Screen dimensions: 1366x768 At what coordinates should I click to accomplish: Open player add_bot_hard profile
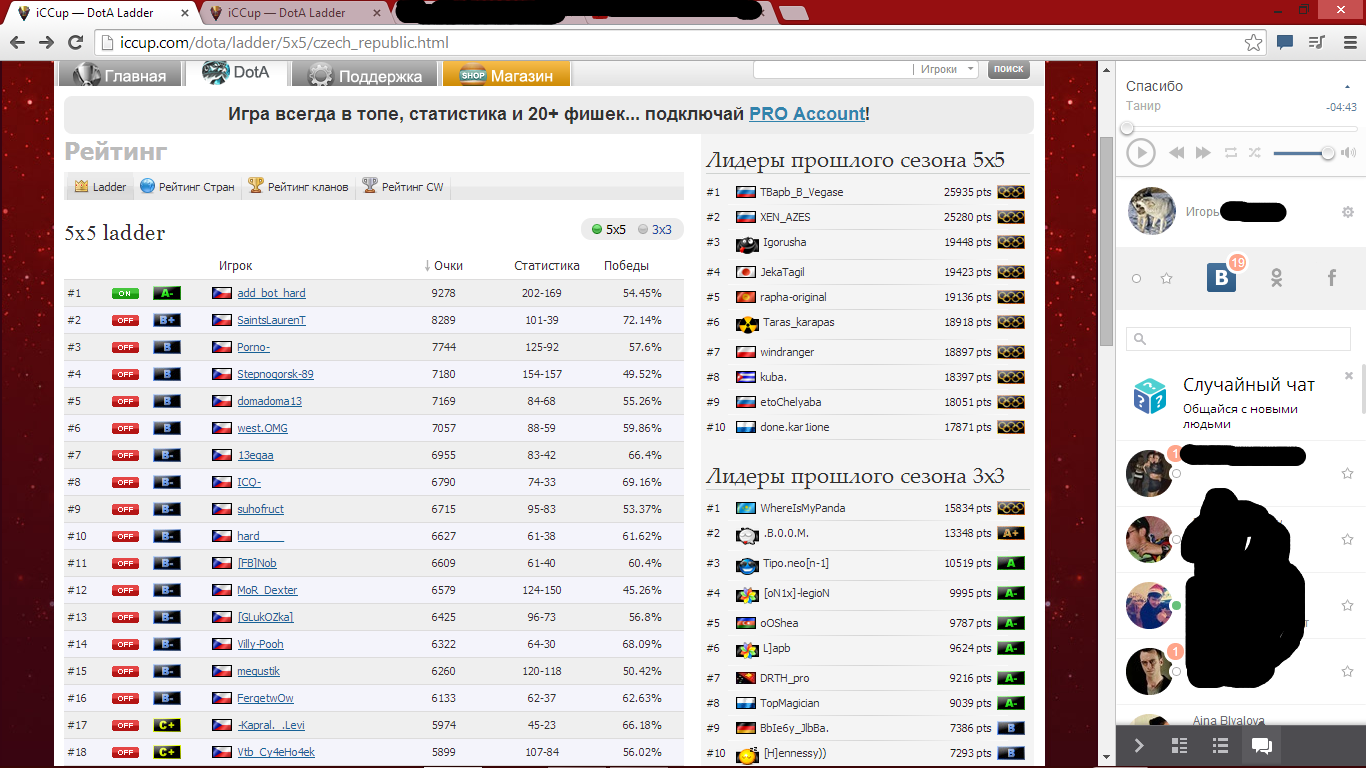(271, 293)
